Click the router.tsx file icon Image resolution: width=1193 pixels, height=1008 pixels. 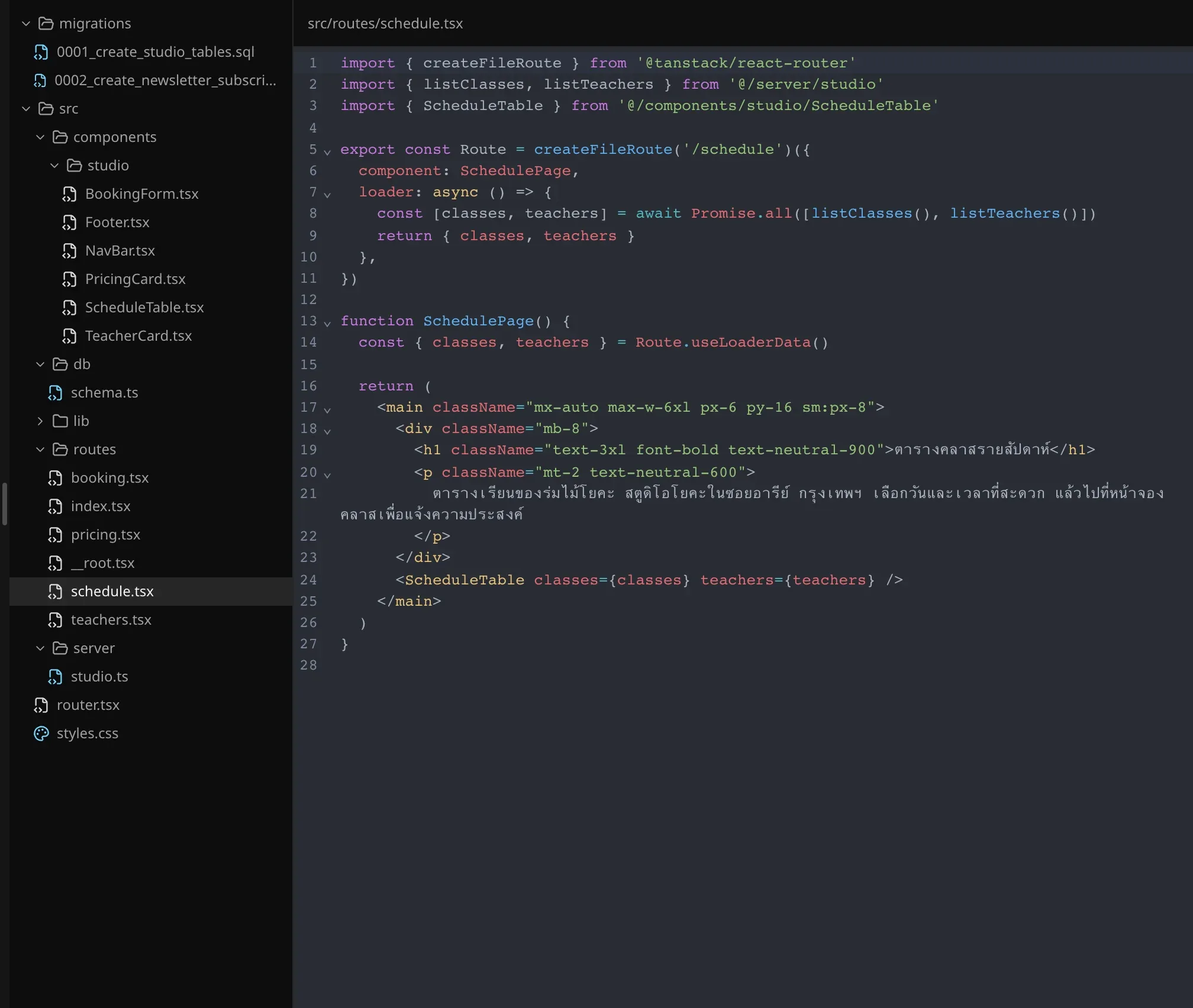[41, 705]
